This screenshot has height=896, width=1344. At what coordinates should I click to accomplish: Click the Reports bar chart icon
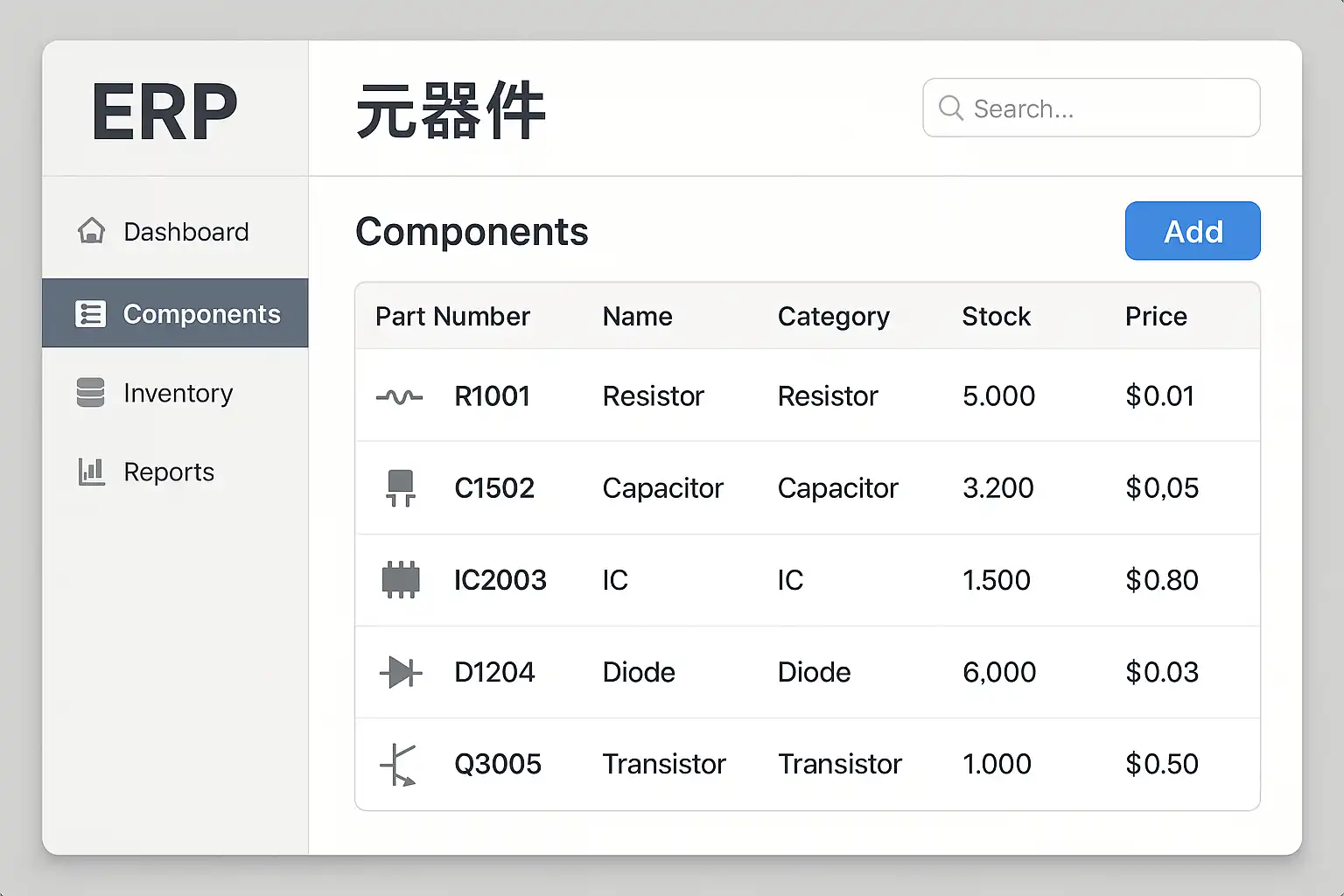pos(91,472)
